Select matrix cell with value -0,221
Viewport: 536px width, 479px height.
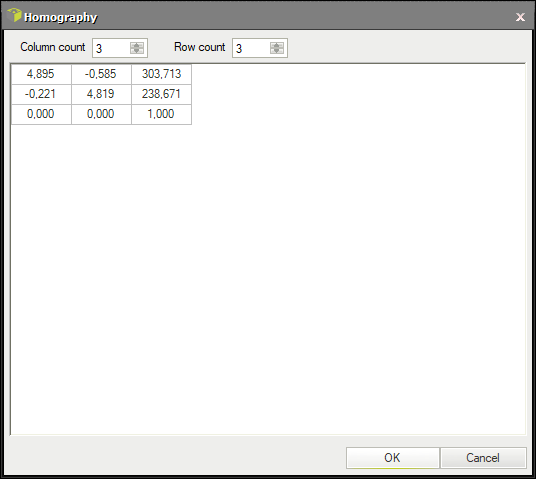[x=41, y=94]
